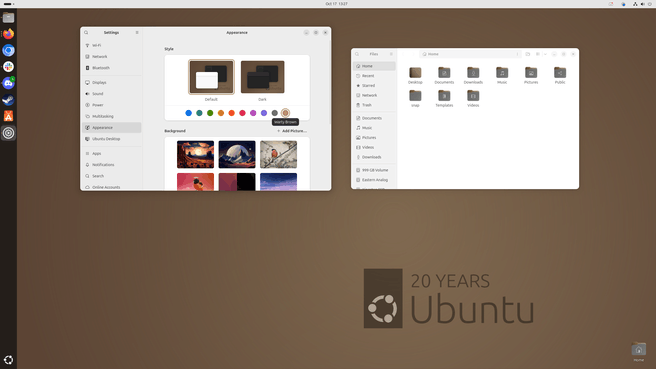Open Bluetooth settings panel
Viewport: 656px width, 369px height.
(x=112, y=68)
